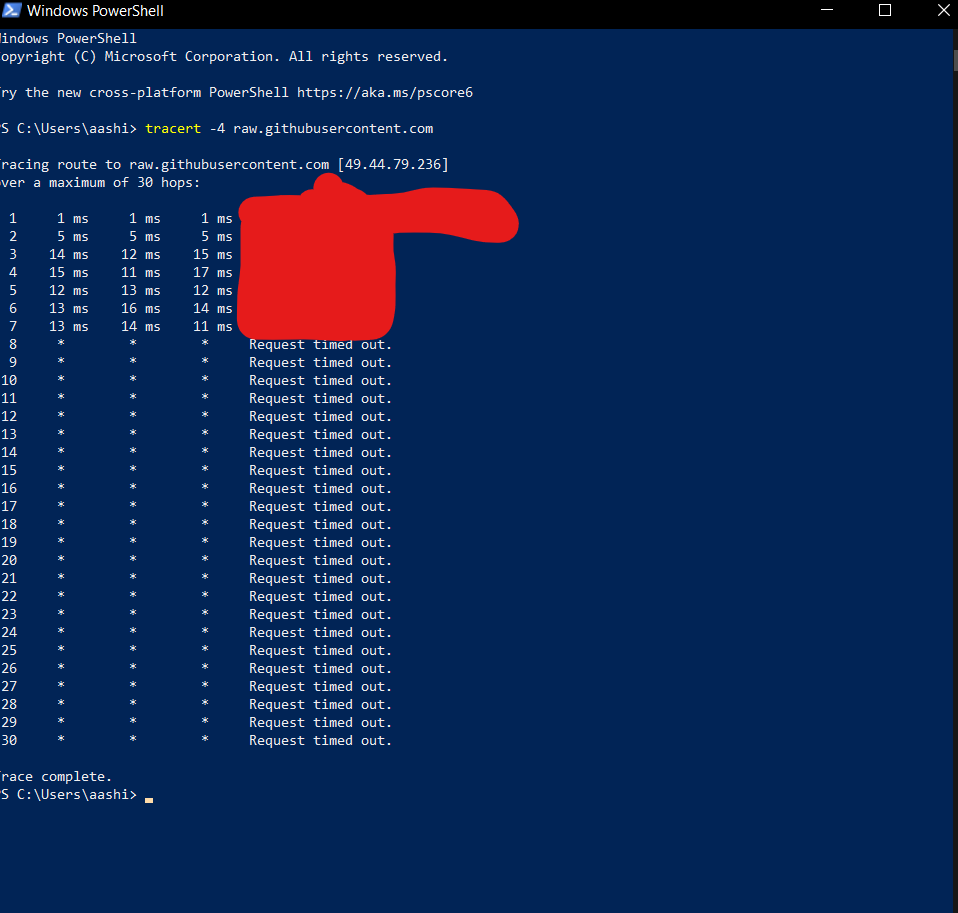Click hop number 16 in the trace
The image size is (958, 913).
point(9,488)
